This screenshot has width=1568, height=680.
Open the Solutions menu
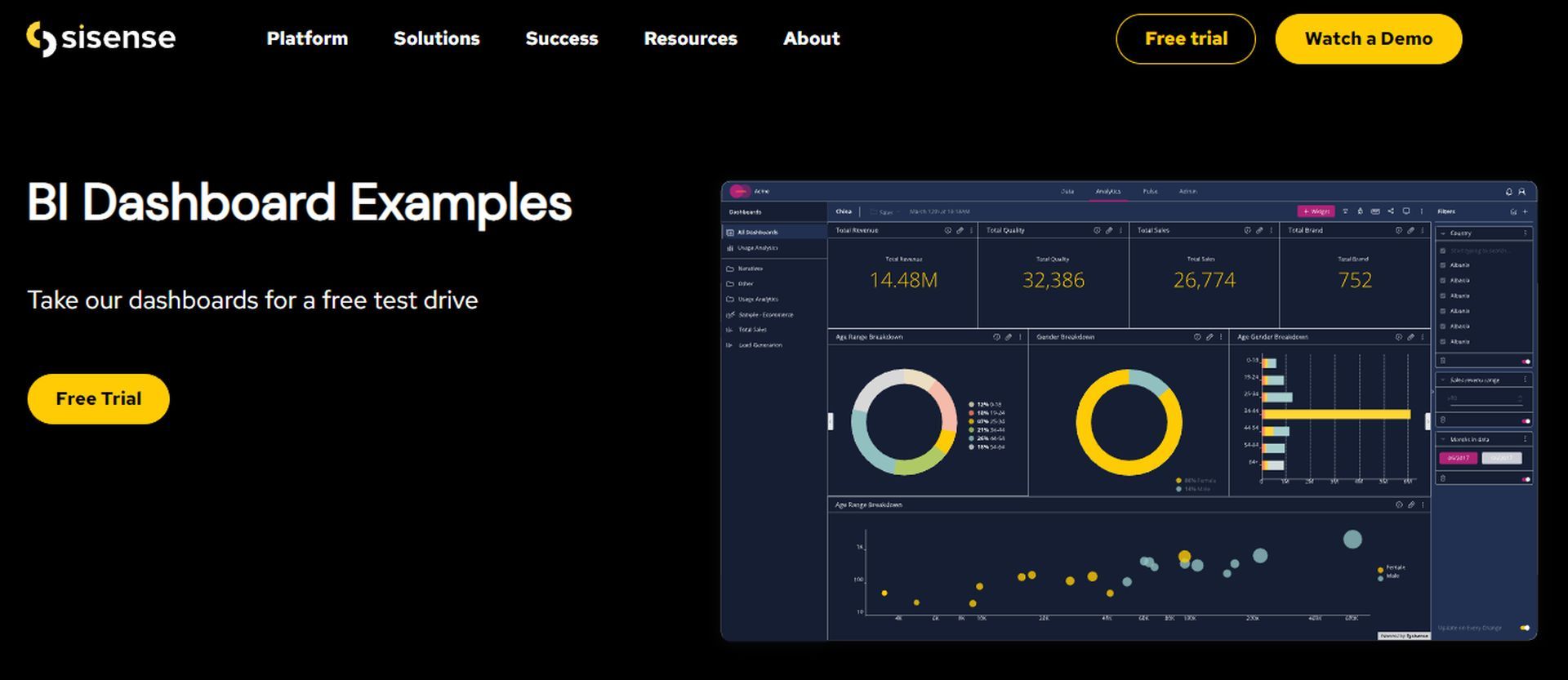(x=437, y=38)
